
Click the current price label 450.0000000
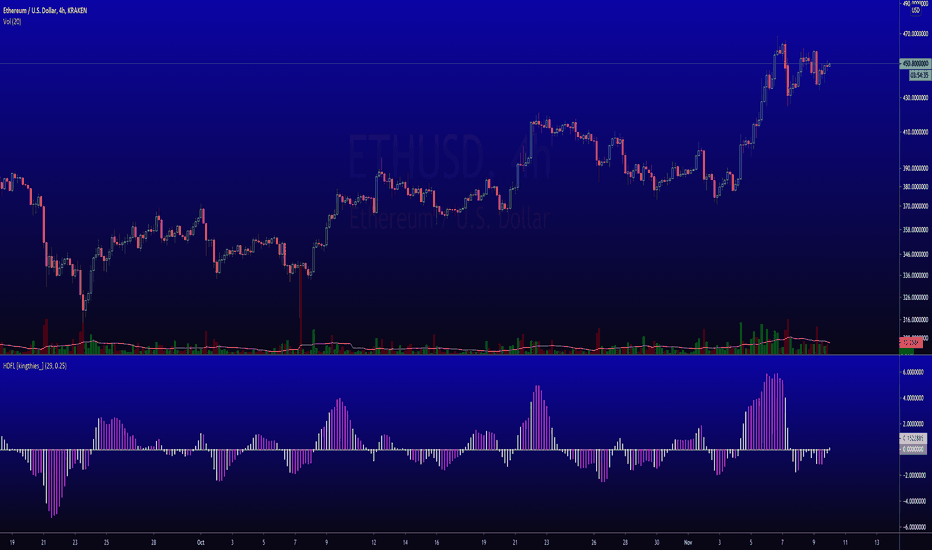pos(915,63)
